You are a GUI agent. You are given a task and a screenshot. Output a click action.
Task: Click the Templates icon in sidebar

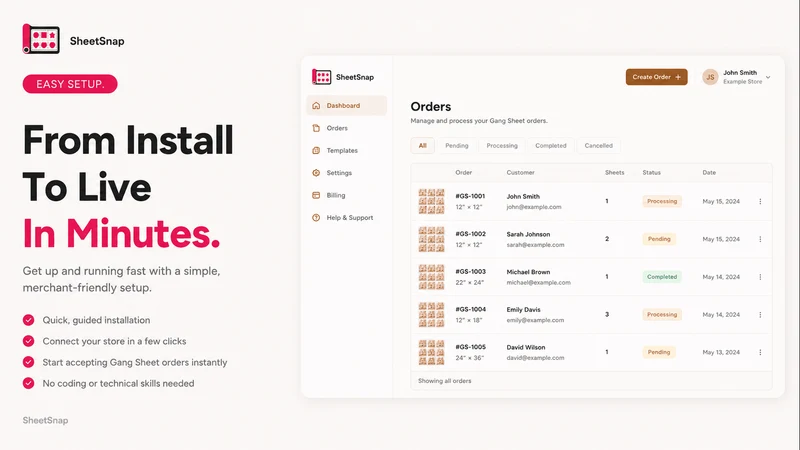point(316,151)
